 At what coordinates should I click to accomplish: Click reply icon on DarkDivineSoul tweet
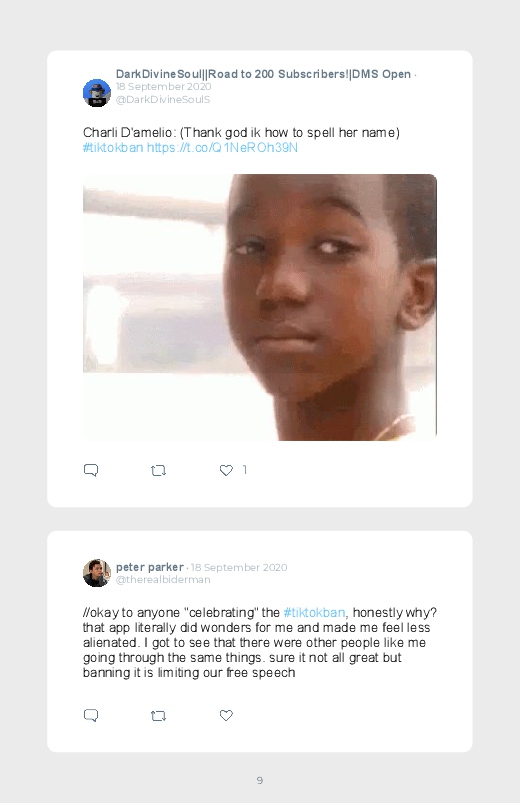click(91, 470)
